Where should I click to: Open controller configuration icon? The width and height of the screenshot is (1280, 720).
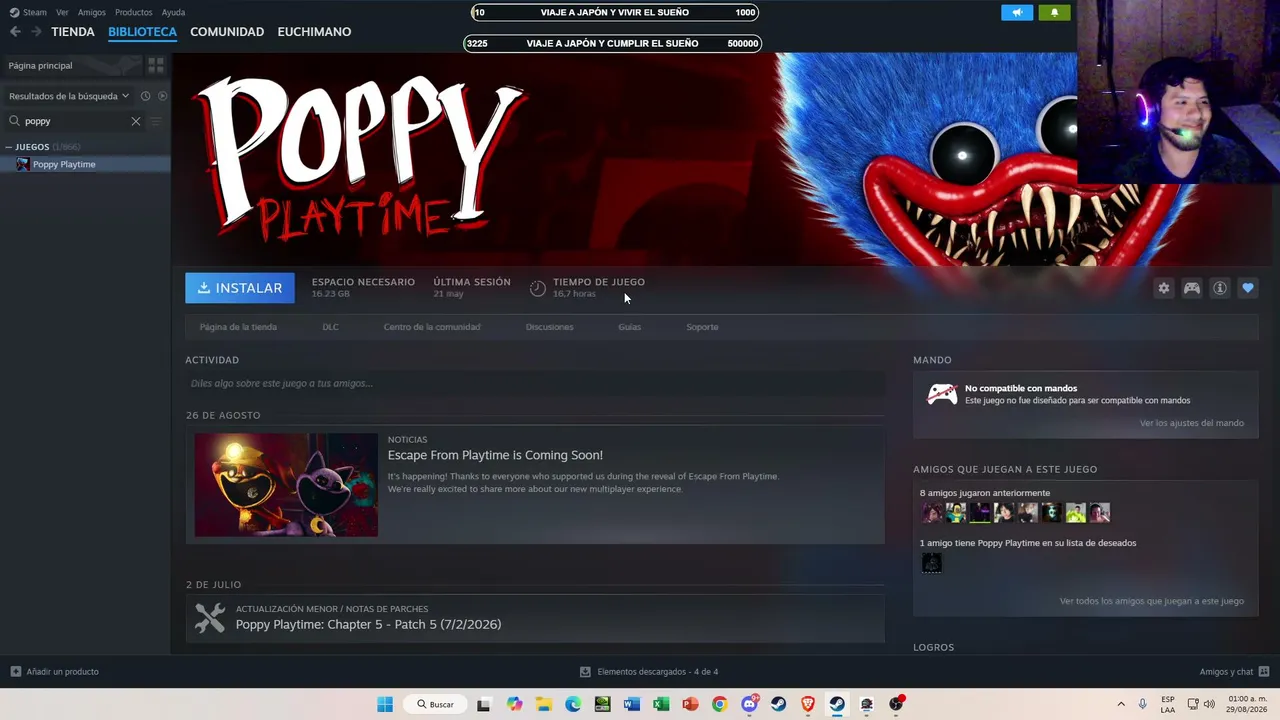click(1192, 288)
